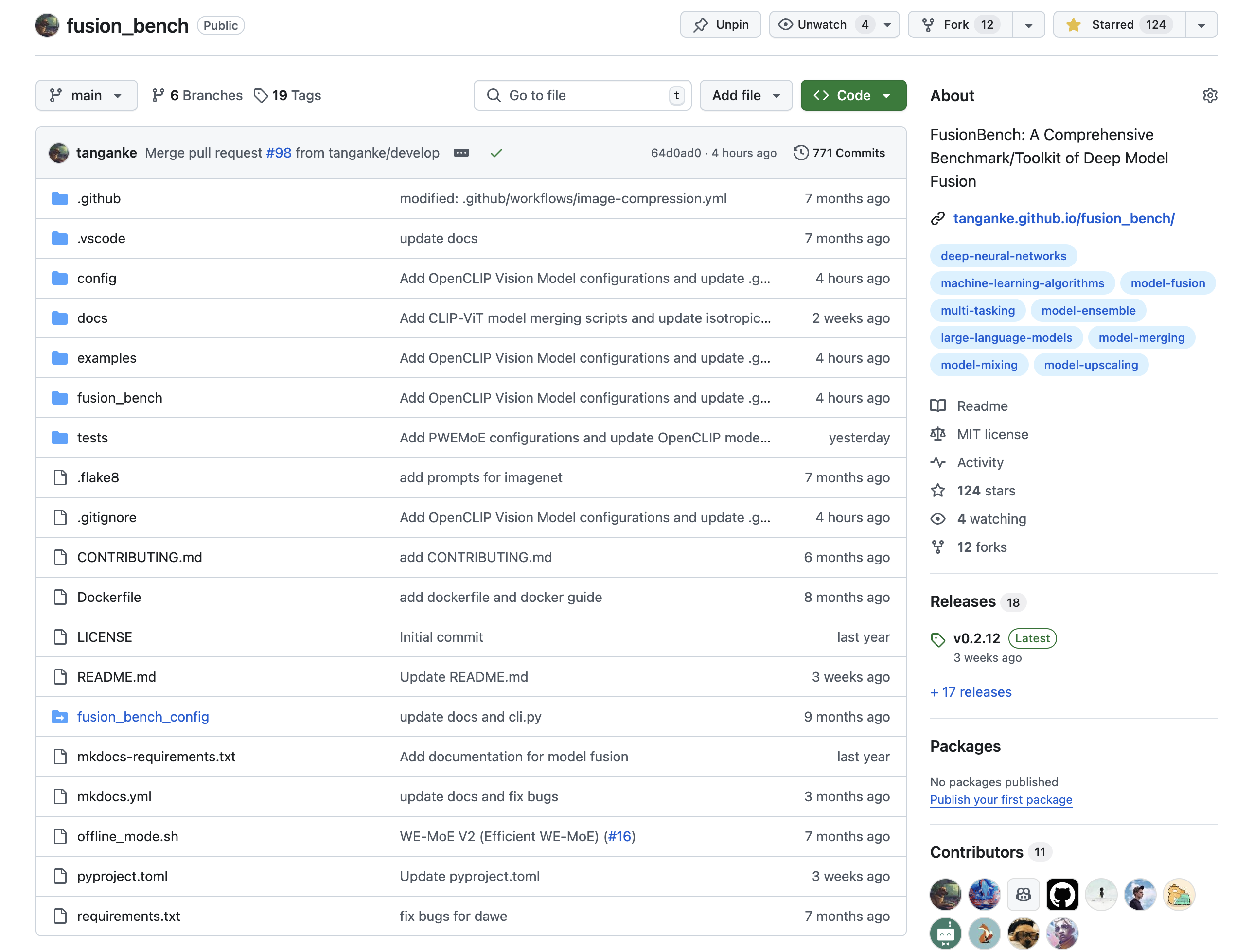Open the GitHub octocat contributor avatar
1236x952 pixels.
1062,894
